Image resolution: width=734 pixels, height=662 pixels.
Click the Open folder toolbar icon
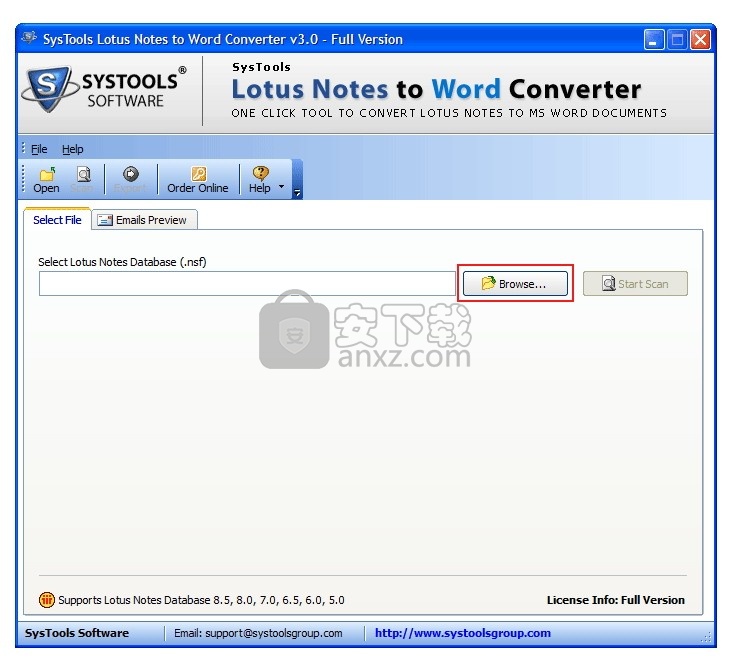(46, 174)
